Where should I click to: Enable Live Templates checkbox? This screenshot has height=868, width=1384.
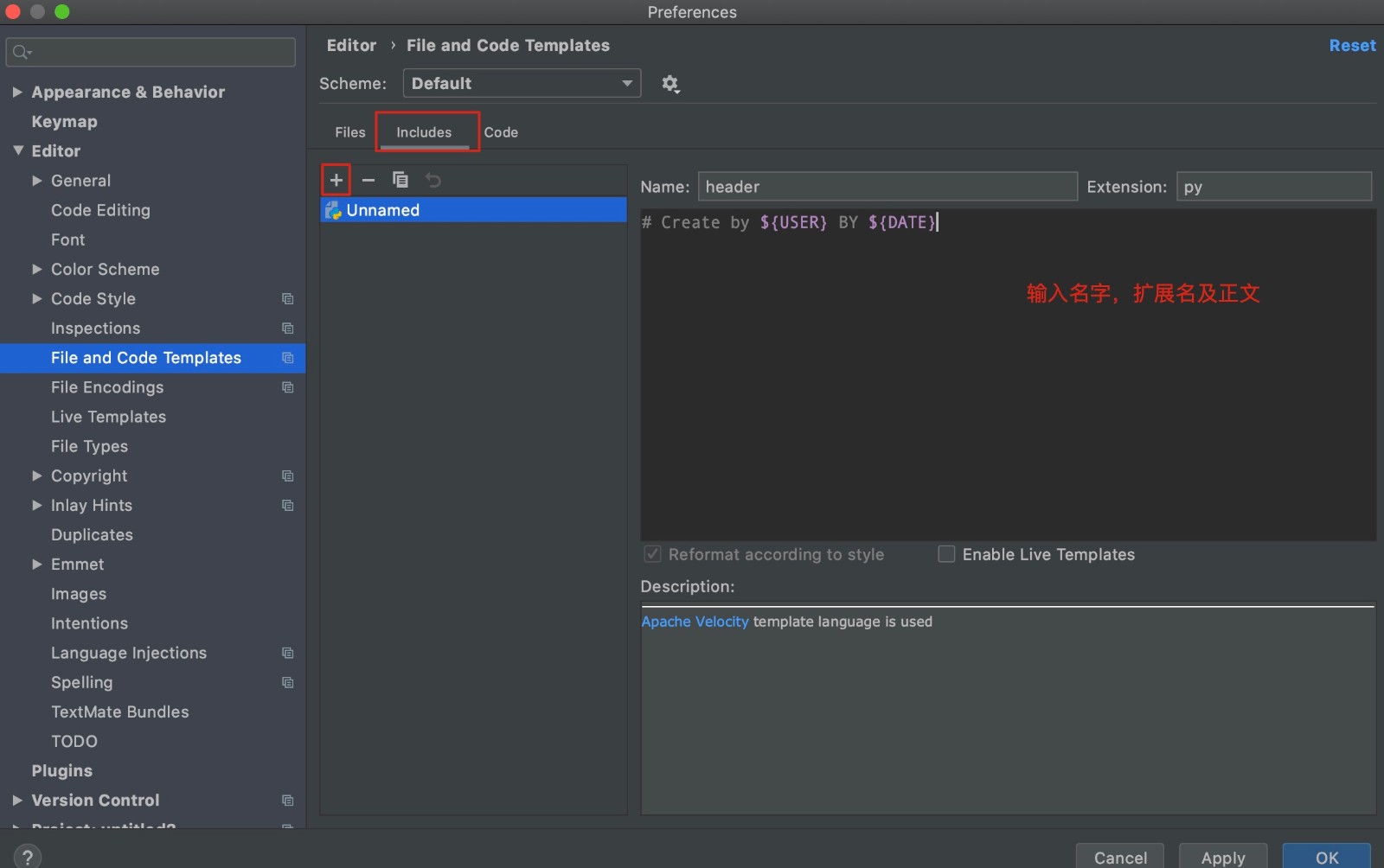(947, 554)
